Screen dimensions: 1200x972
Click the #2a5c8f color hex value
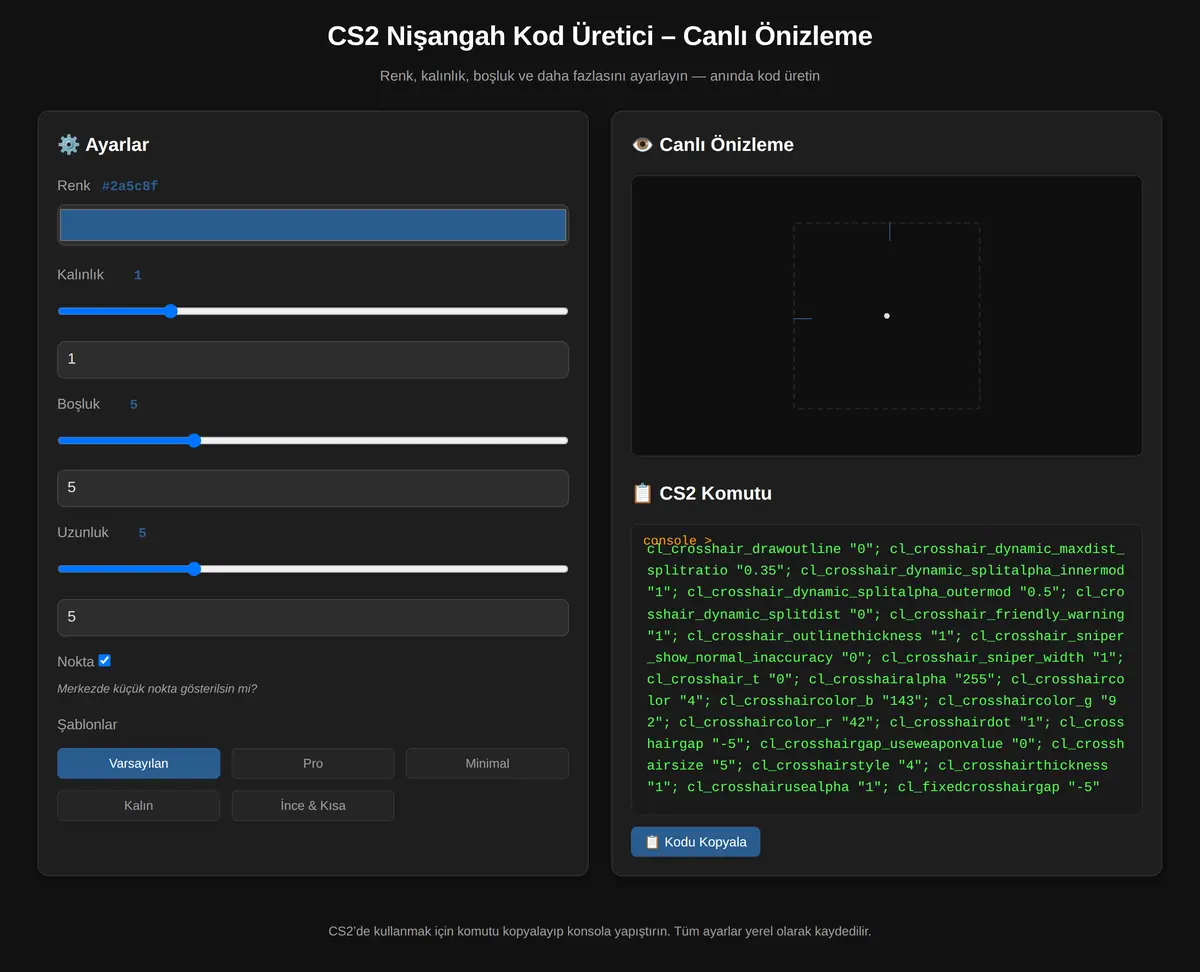click(130, 186)
